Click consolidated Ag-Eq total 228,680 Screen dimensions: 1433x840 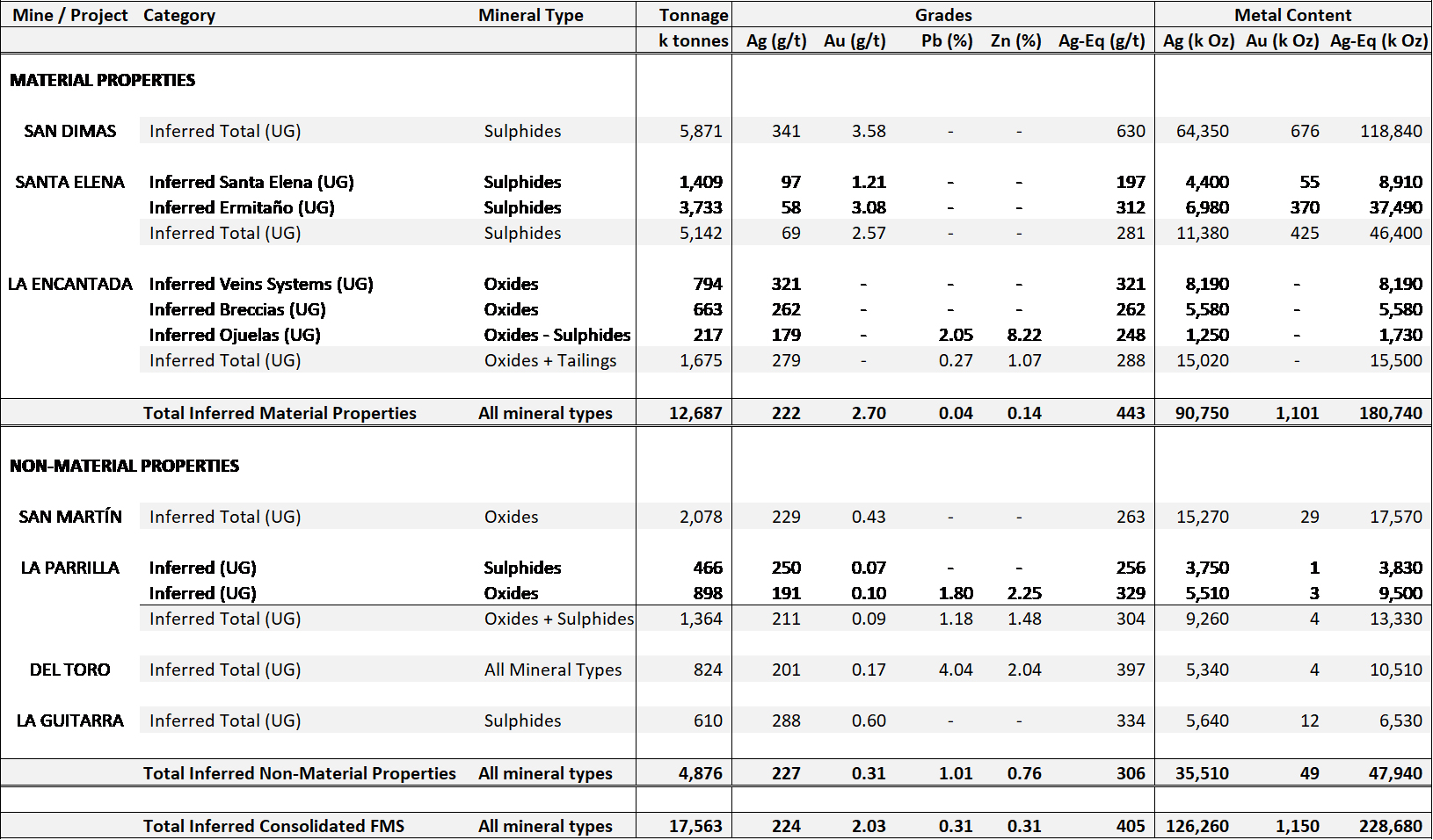coord(1391,826)
